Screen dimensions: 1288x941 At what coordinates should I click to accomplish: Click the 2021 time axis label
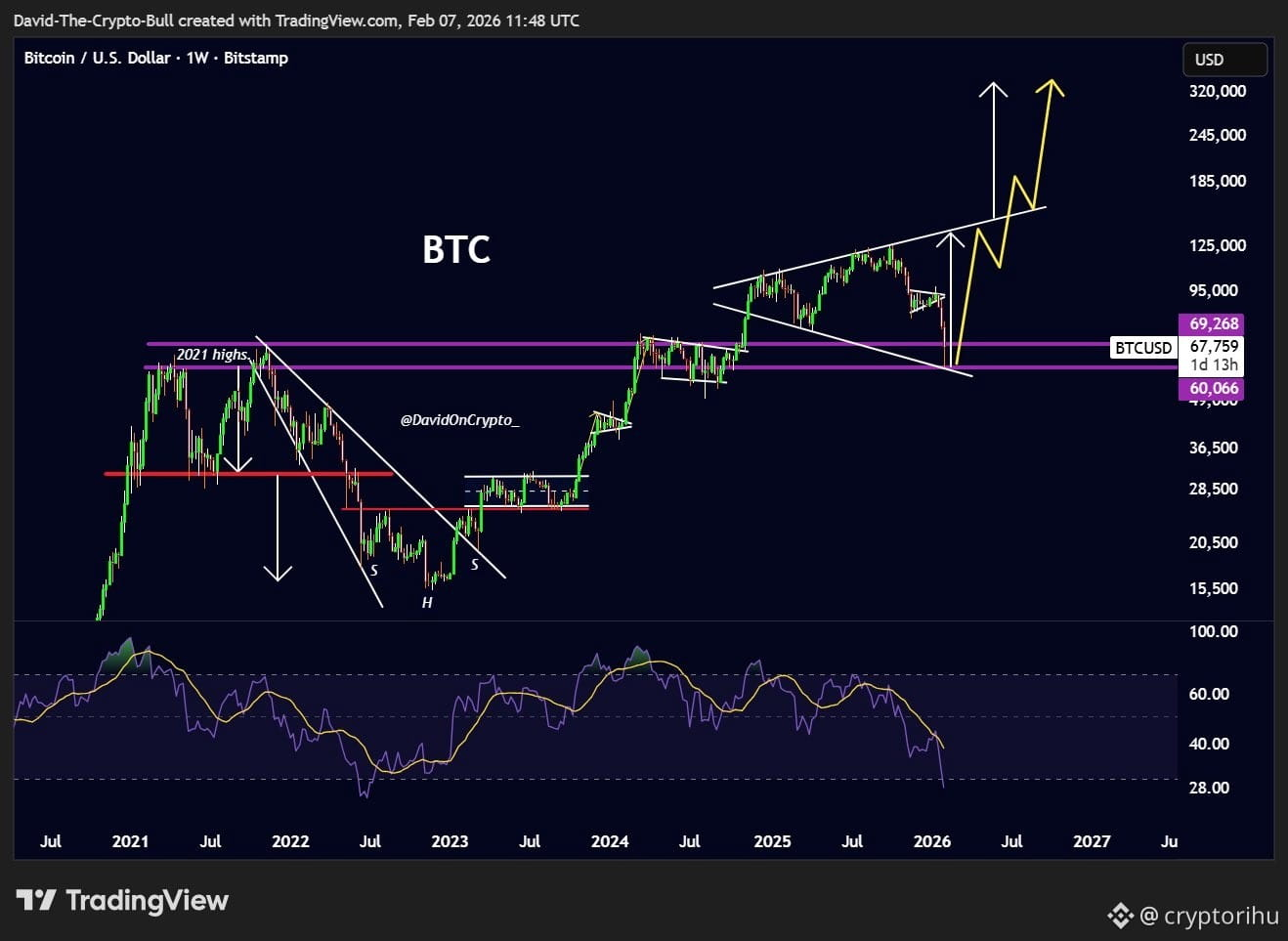130,841
